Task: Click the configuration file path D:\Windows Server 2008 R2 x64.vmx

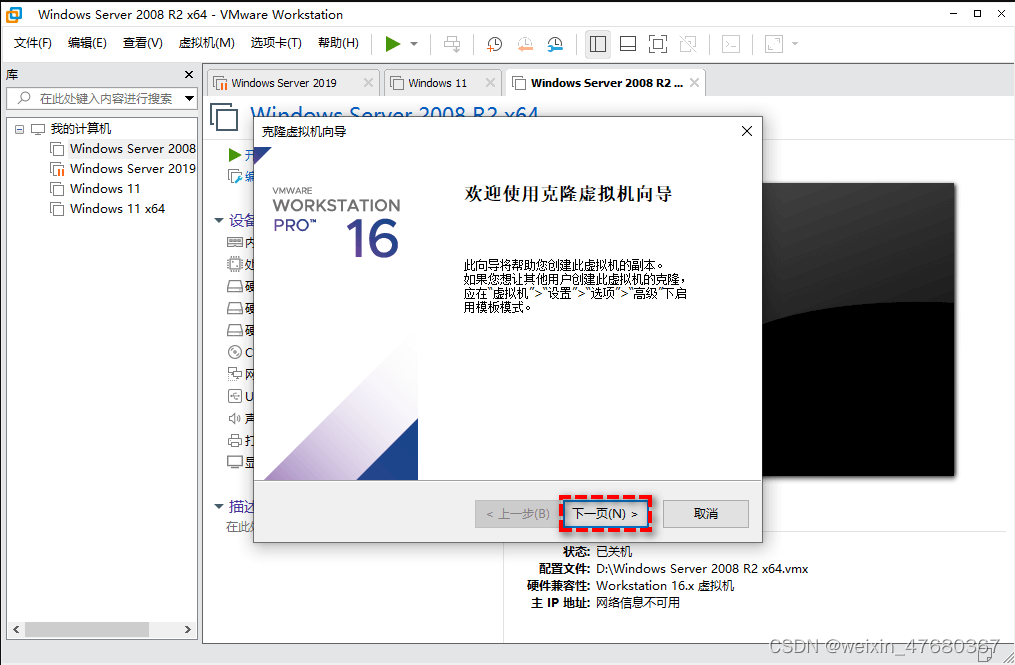Action: (702, 569)
